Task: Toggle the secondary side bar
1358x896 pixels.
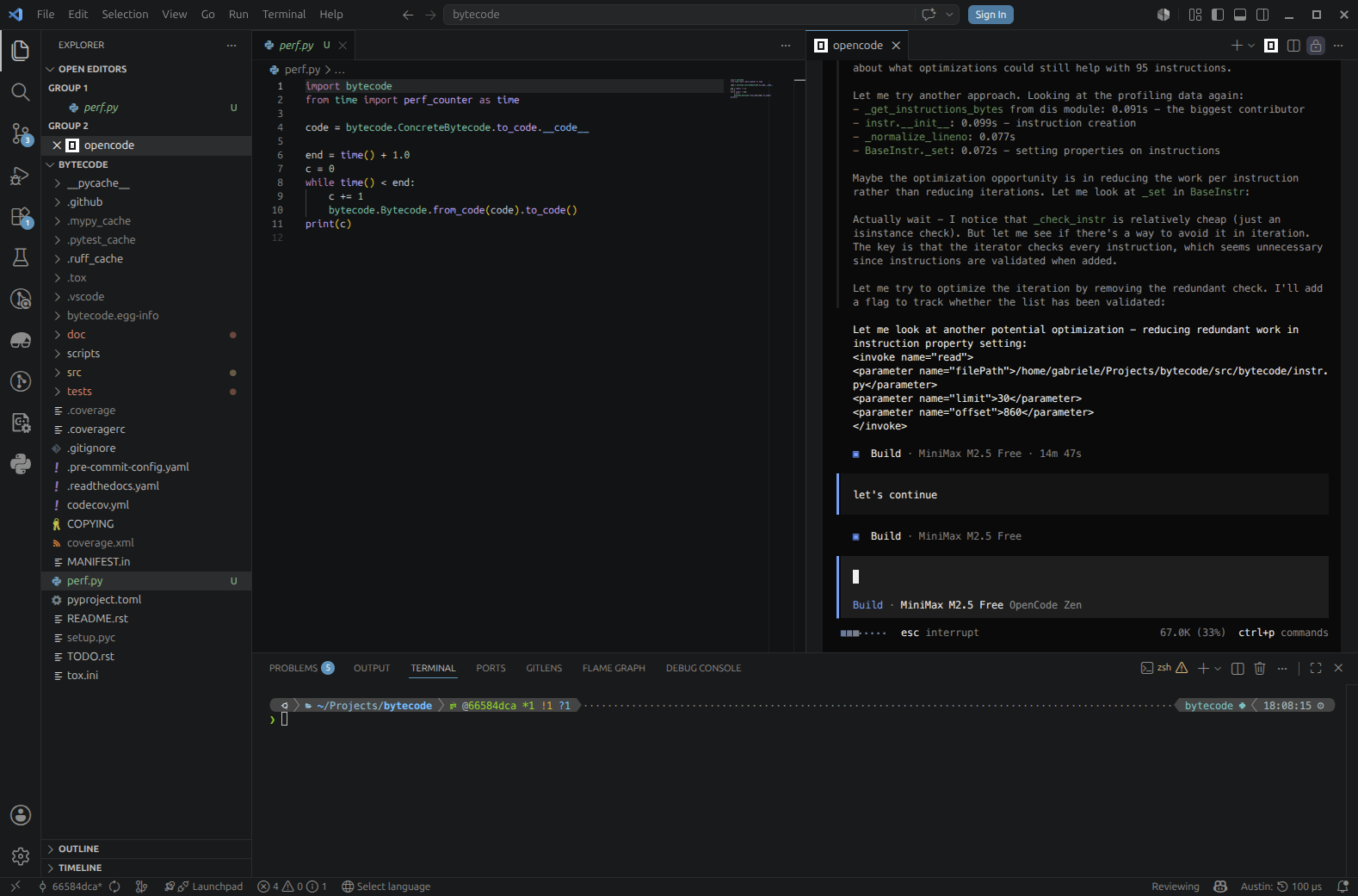Action: pos(1262,15)
